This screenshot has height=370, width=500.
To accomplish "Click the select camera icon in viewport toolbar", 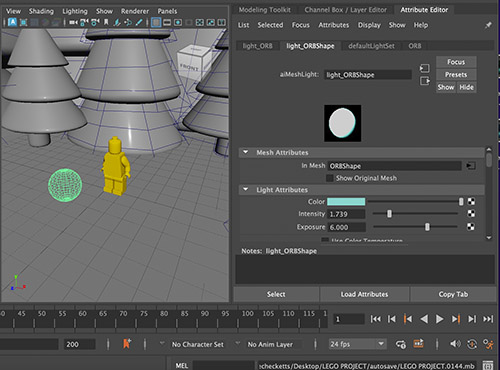I will [73, 22].
